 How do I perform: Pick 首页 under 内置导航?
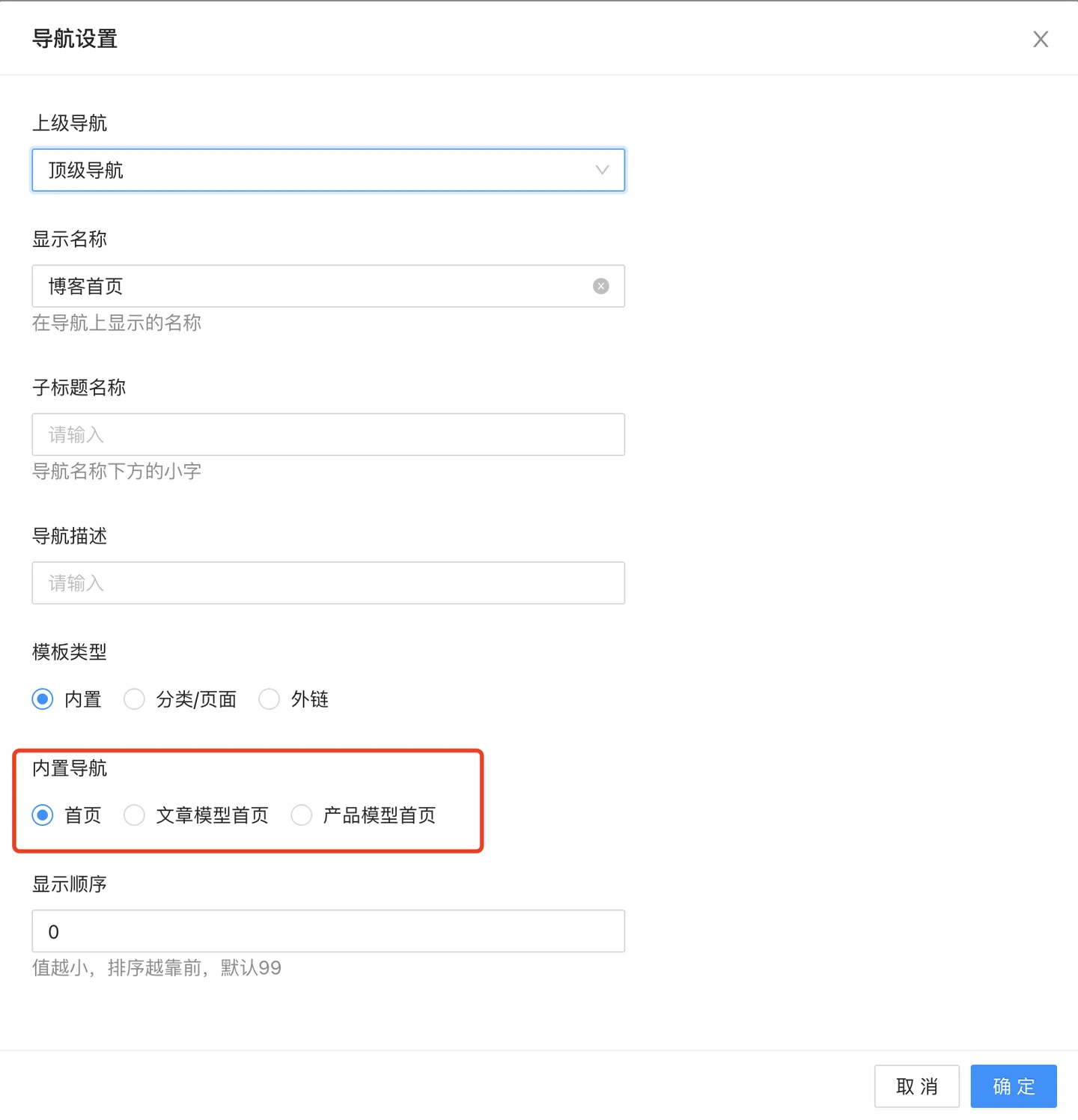[43, 815]
